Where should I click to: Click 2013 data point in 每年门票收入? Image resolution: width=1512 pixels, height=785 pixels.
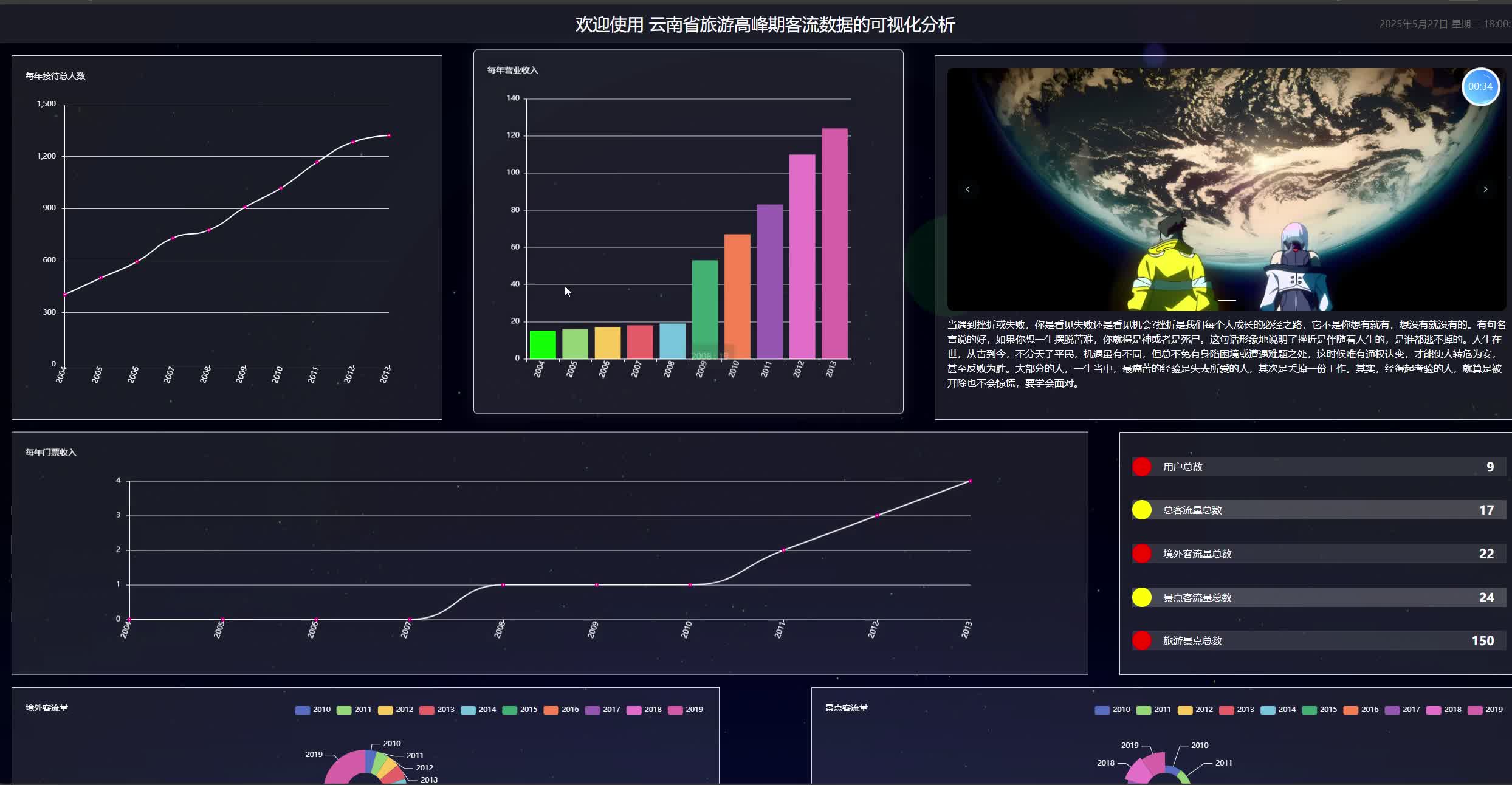click(970, 481)
